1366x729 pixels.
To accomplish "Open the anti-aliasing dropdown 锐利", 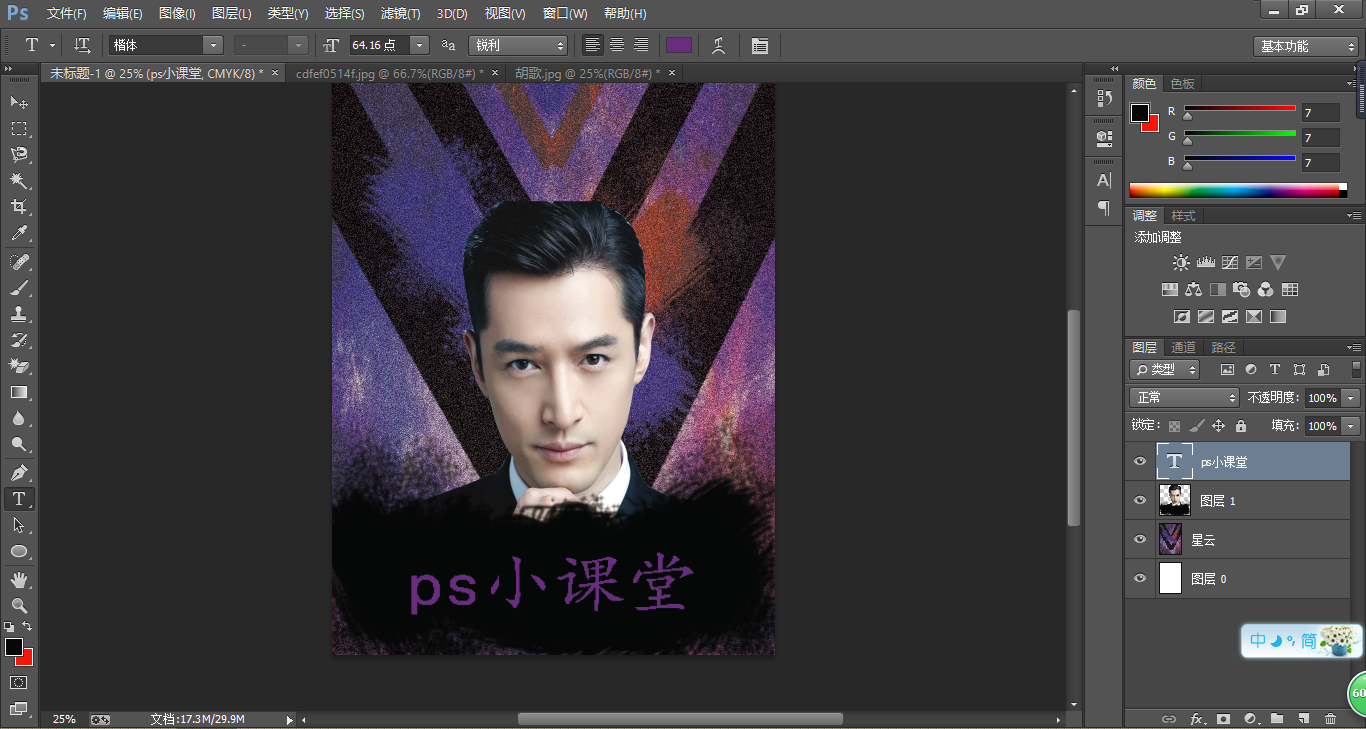I will click(x=518, y=45).
